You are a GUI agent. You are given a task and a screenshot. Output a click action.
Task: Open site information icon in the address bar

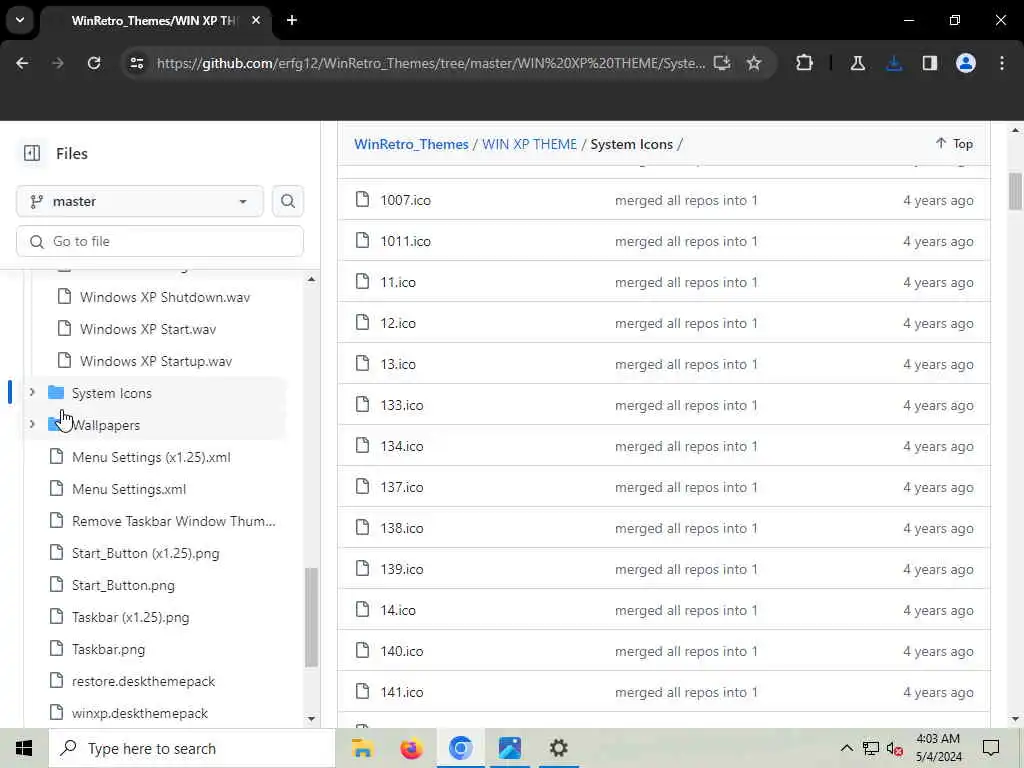point(136,63)
